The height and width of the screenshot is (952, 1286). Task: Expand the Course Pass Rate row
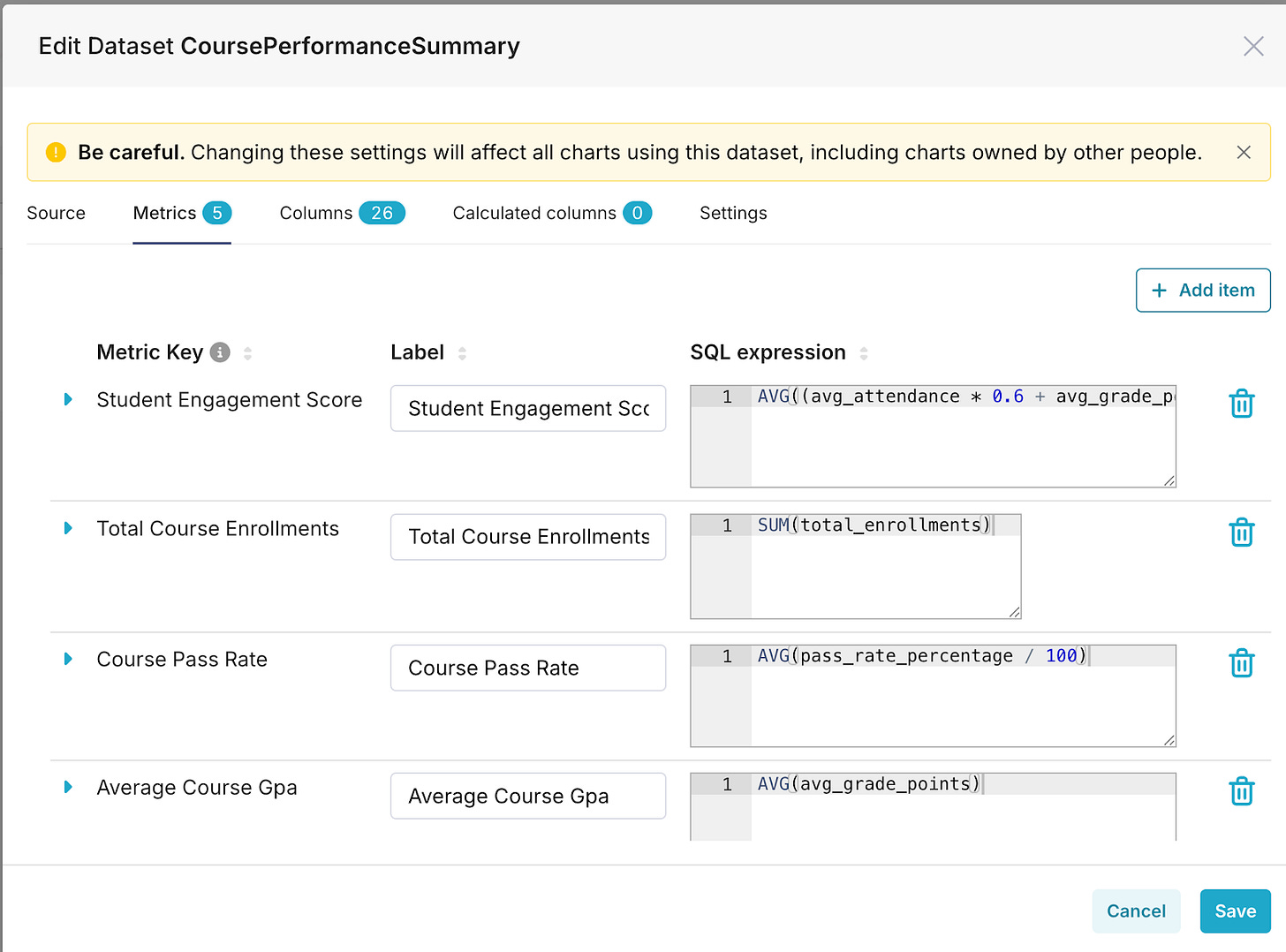tap(68, 659)
